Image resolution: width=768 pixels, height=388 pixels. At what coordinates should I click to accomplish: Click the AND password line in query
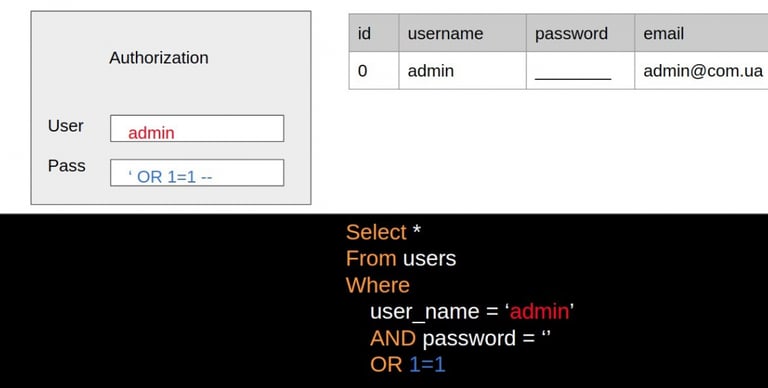click(x=460, y=339)
